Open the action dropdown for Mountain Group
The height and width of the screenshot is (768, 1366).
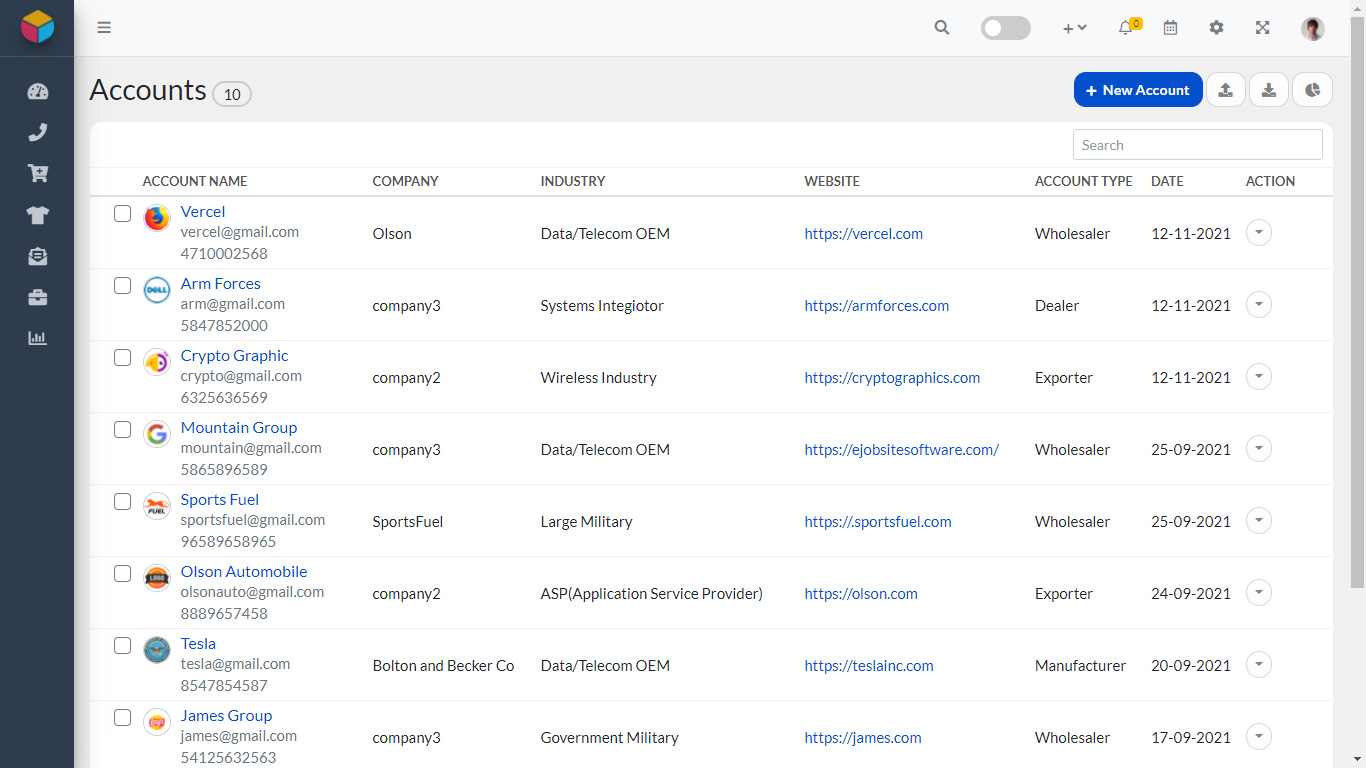[1259, 449]
